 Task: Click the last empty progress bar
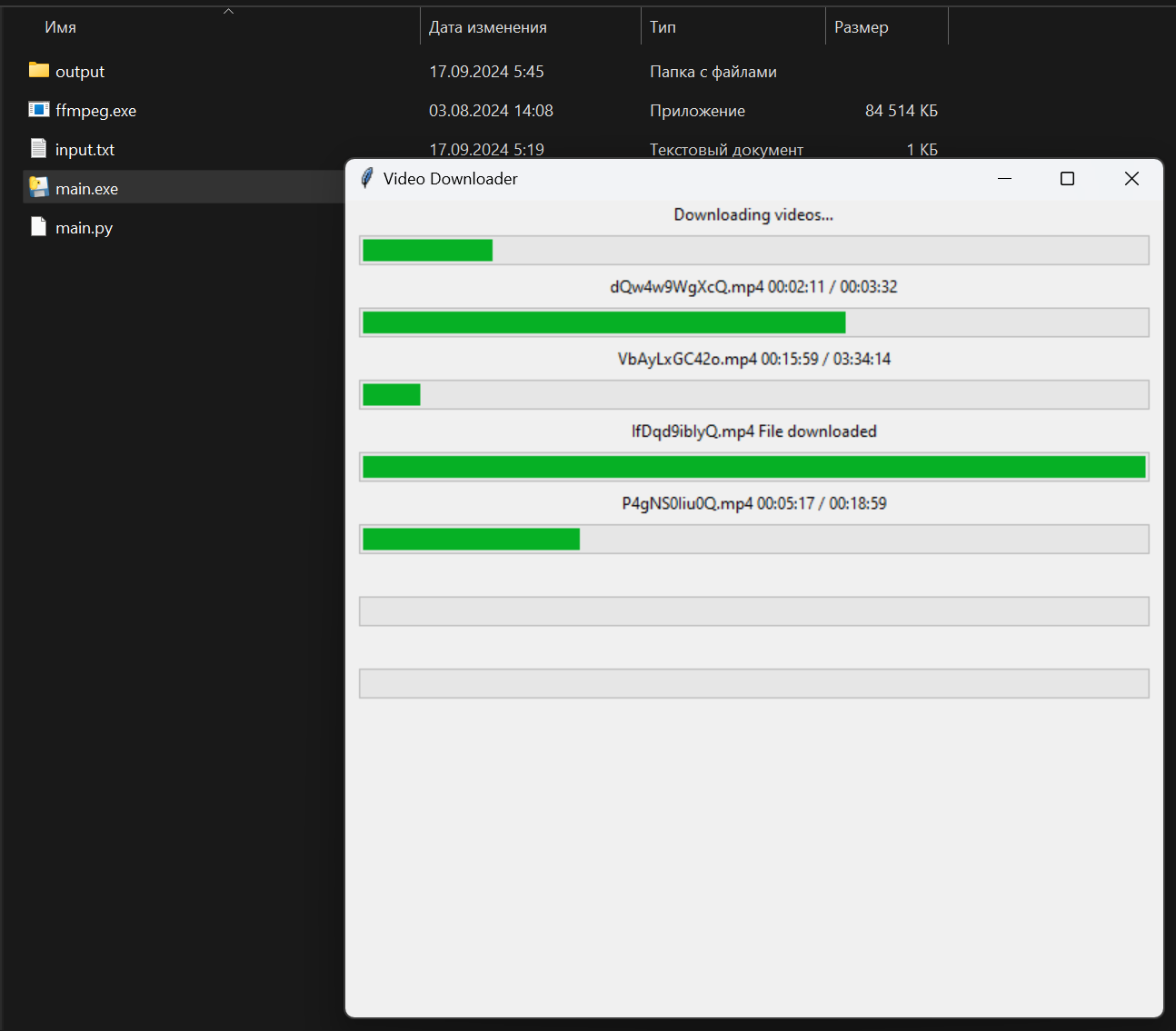(x=754, y=683)
